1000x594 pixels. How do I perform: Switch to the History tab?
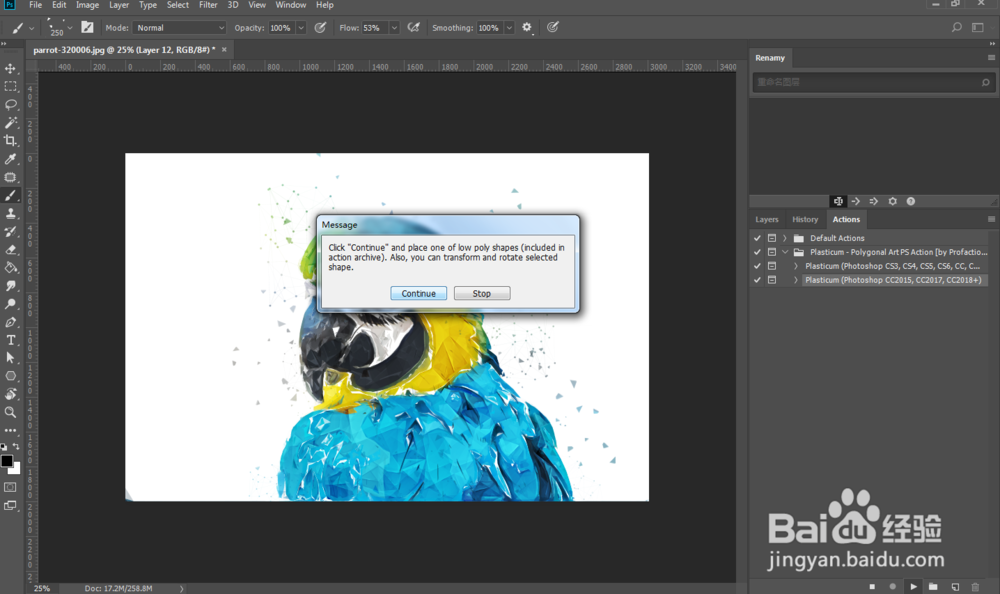[805, 219]
